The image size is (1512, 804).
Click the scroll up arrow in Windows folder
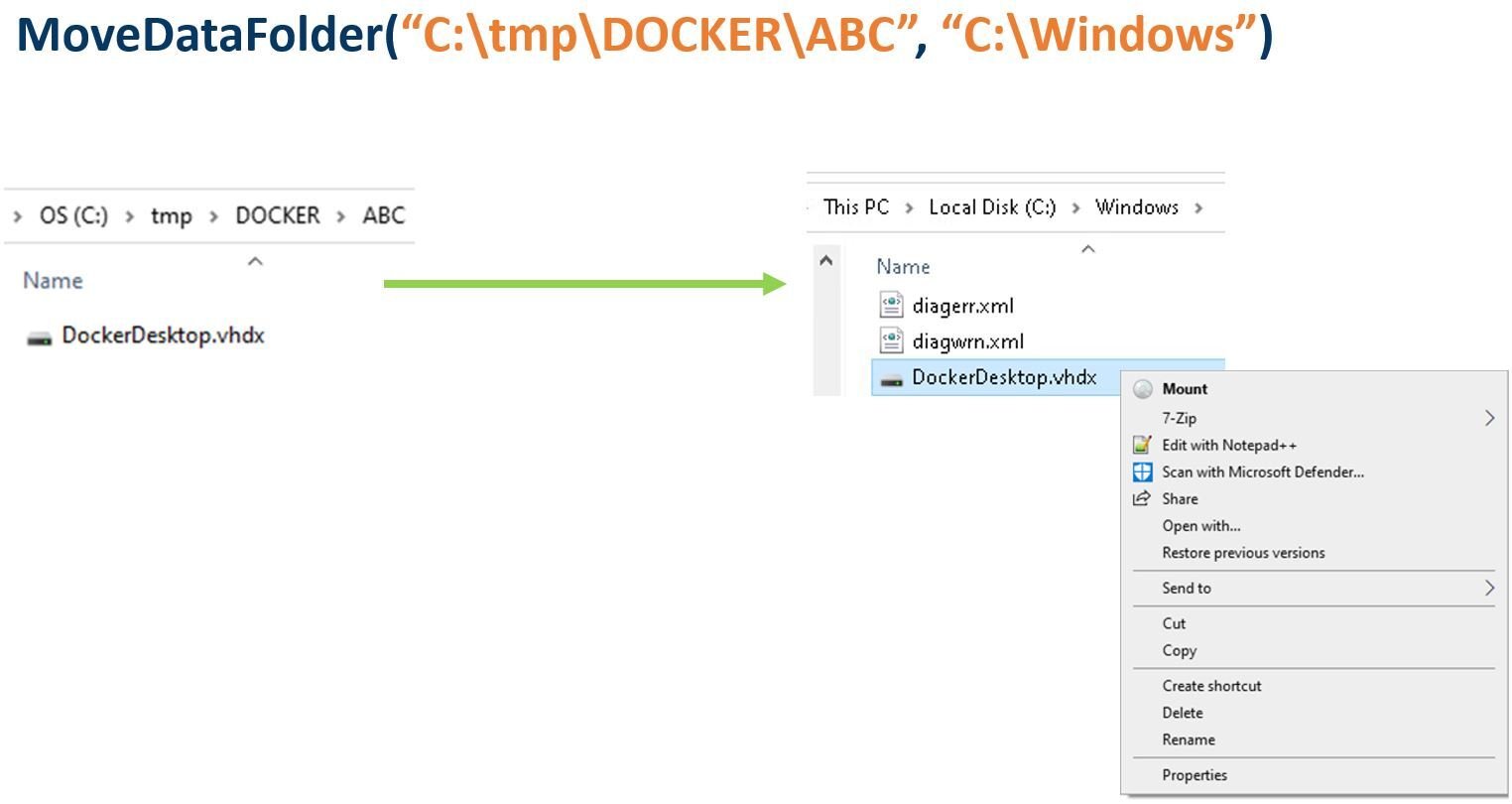[x=825, y=260]
